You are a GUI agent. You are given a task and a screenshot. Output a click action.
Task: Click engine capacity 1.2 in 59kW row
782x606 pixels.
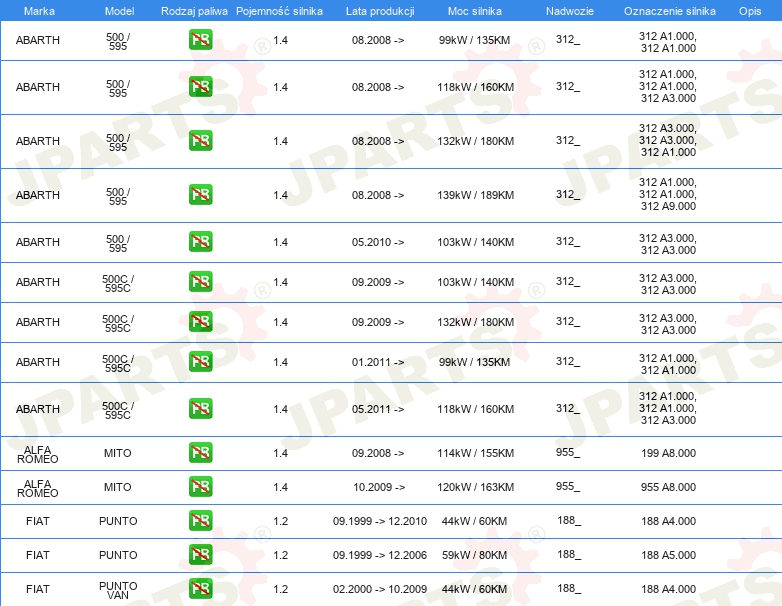coord(281,555)
